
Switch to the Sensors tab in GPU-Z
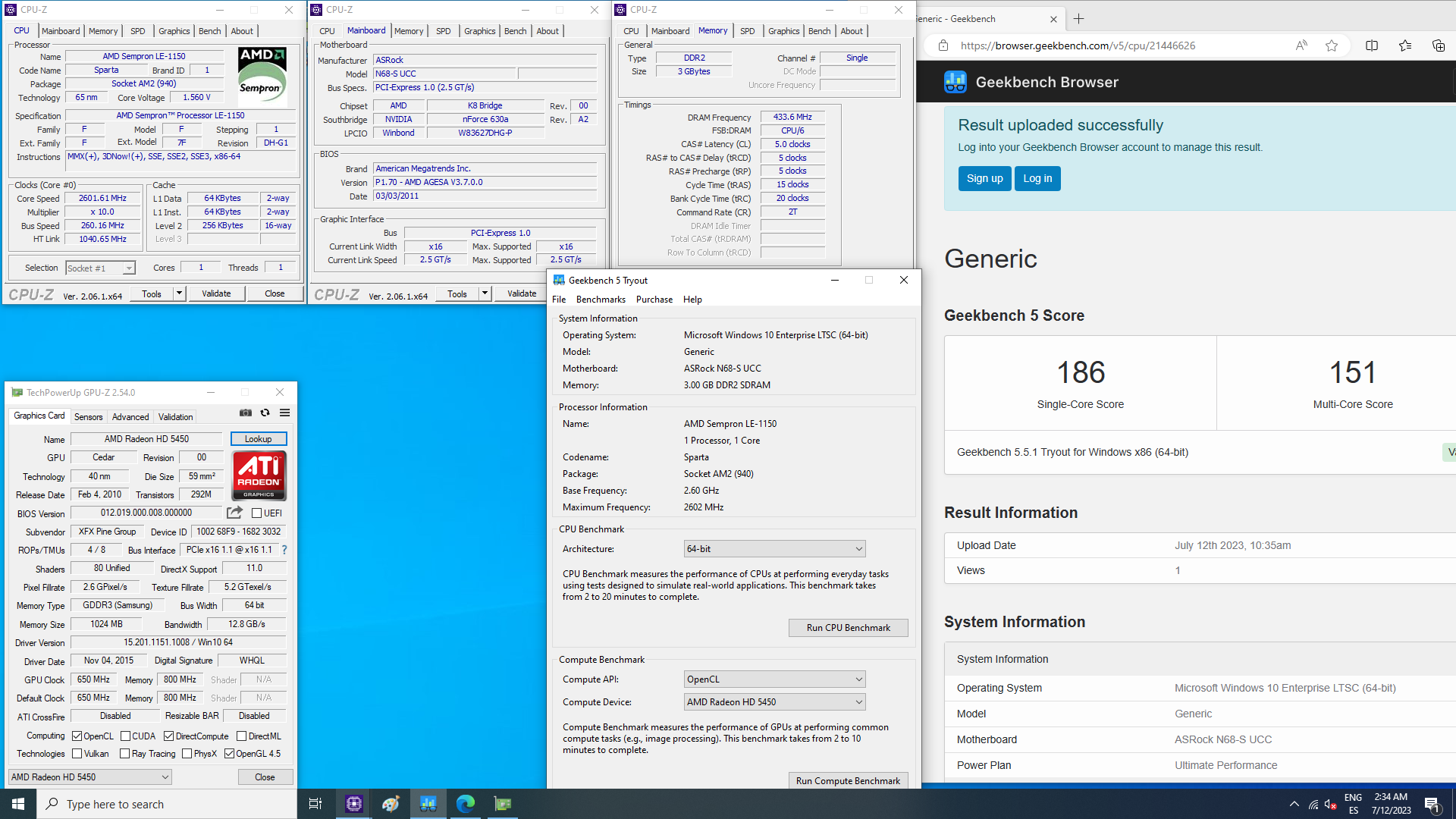pyautogui.click(x=88, y=417)
